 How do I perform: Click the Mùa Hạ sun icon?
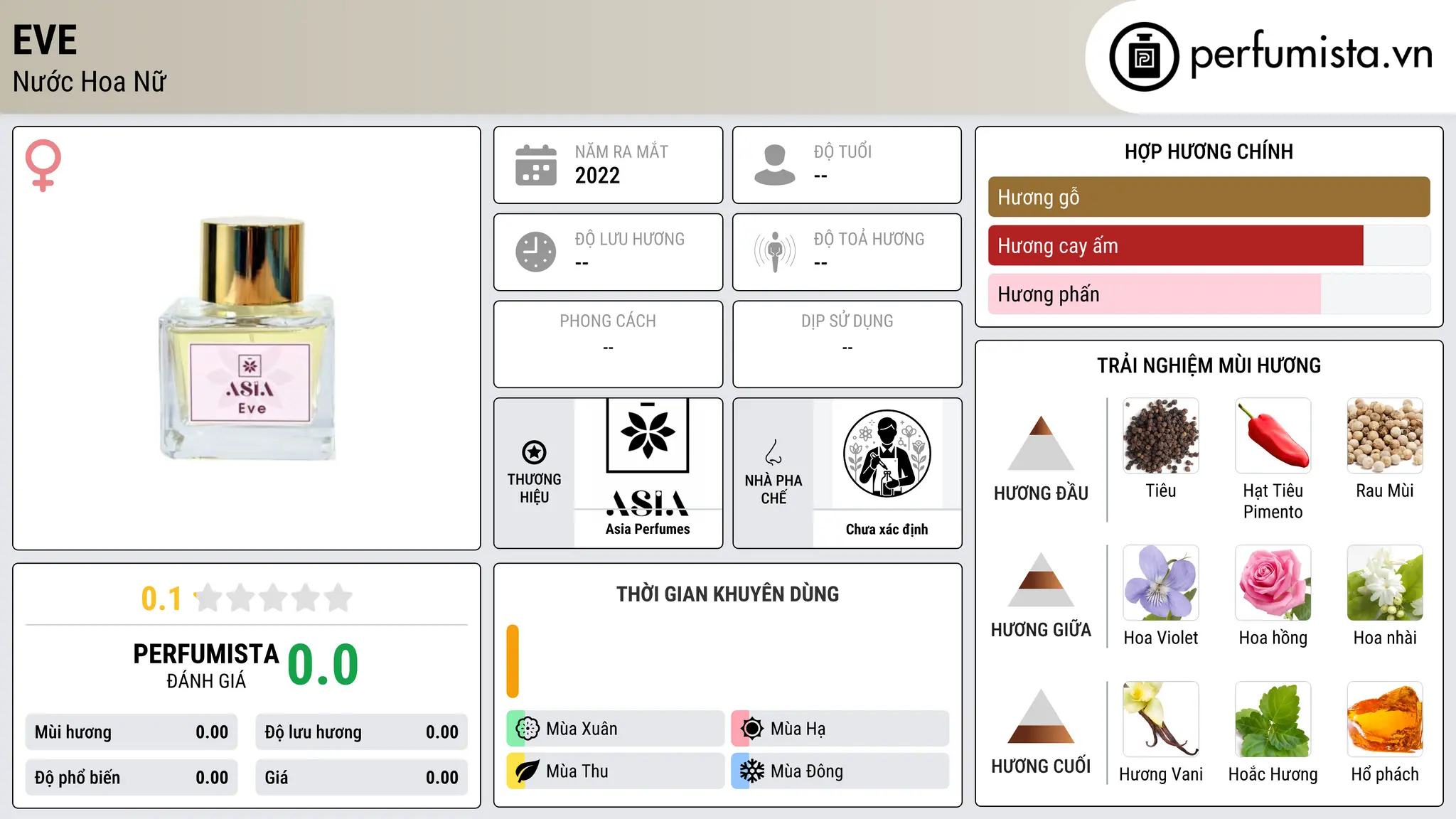pos(752,729)
